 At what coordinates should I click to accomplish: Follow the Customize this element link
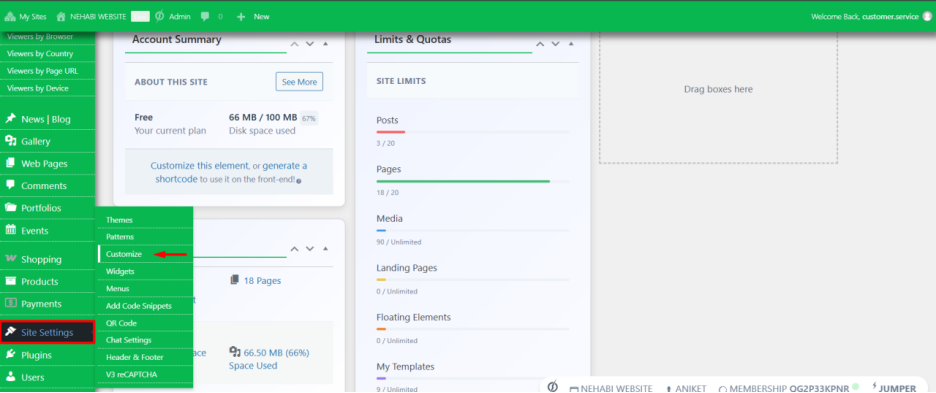(x=199, y=165)
